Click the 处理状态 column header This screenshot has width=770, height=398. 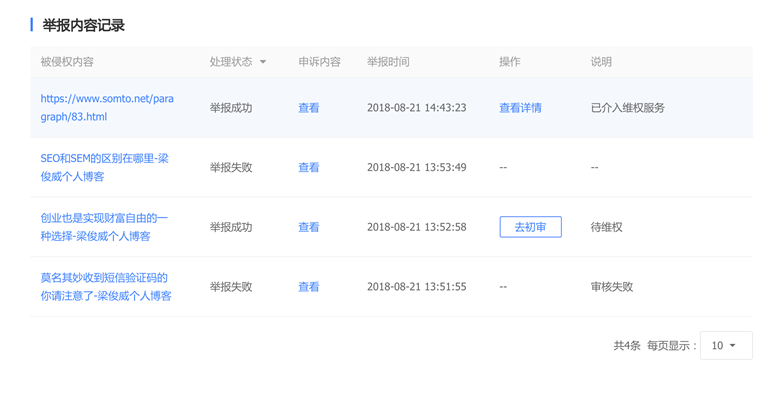(231, 62)
